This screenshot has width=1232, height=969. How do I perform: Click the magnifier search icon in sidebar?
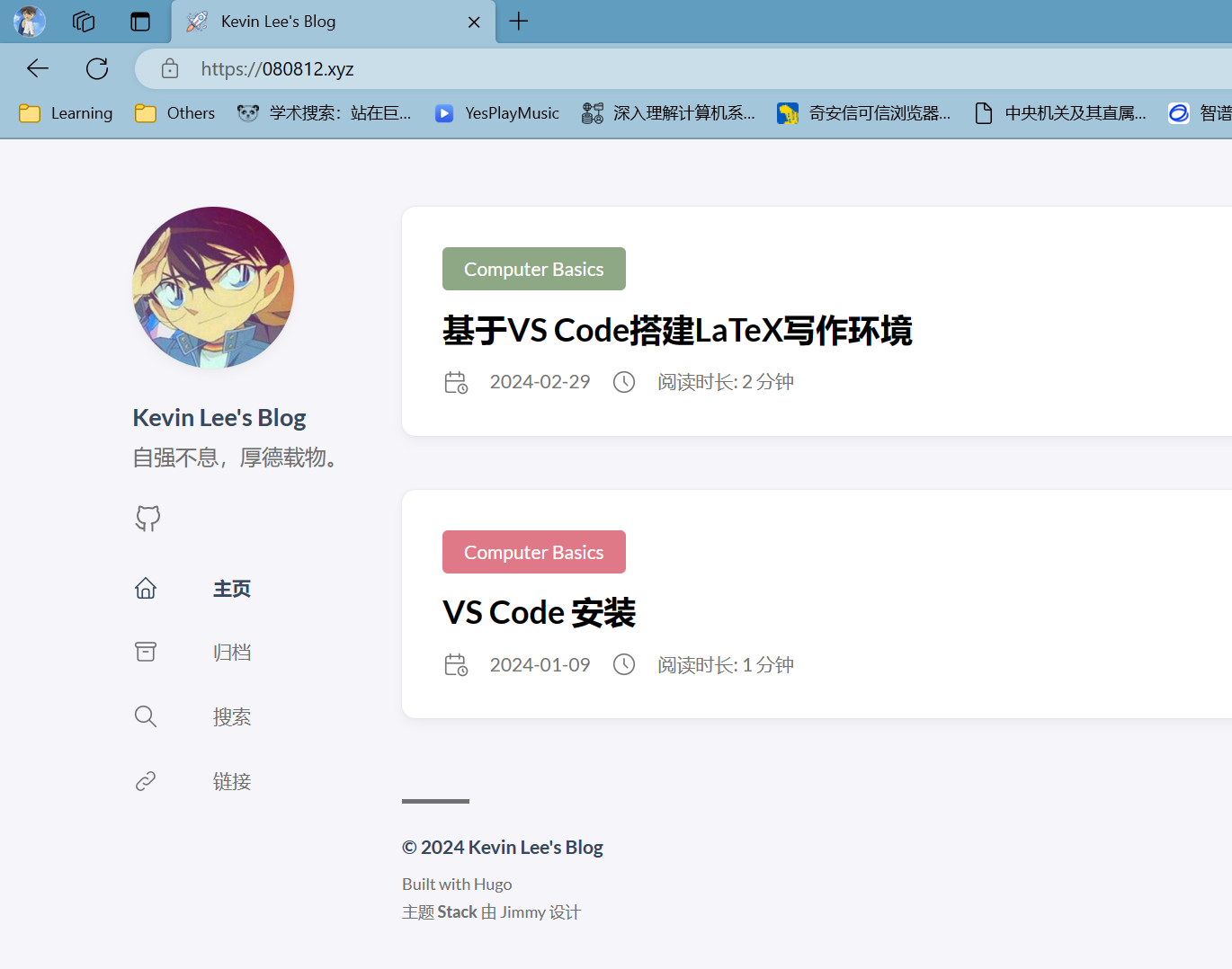tap(146, 716)
